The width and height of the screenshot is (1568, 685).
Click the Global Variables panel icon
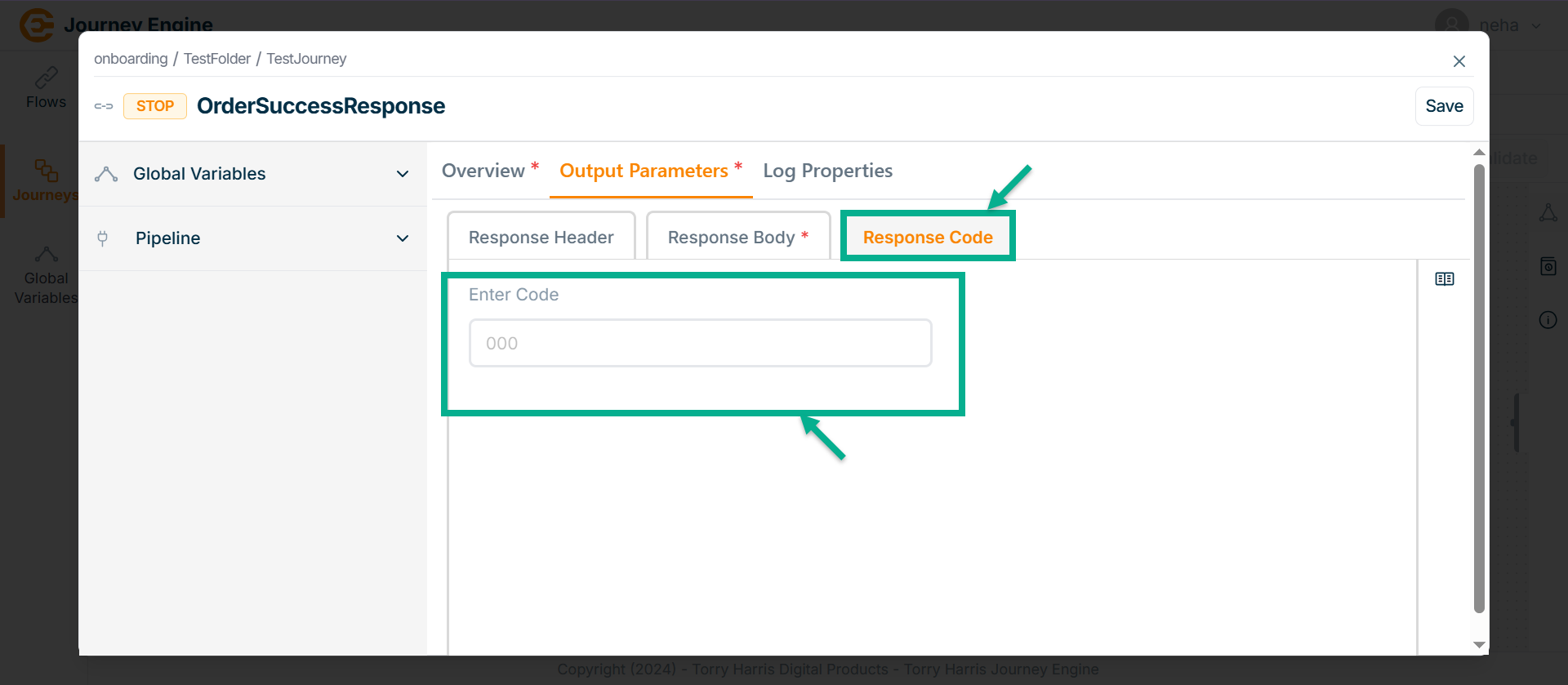(106, 174)
